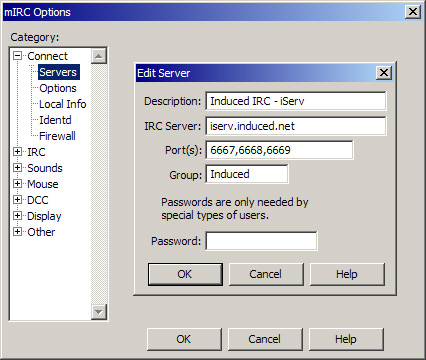This screenshot has width=426, height=360.
Task: Select the Sounds tree label
Action: point(45,168)
